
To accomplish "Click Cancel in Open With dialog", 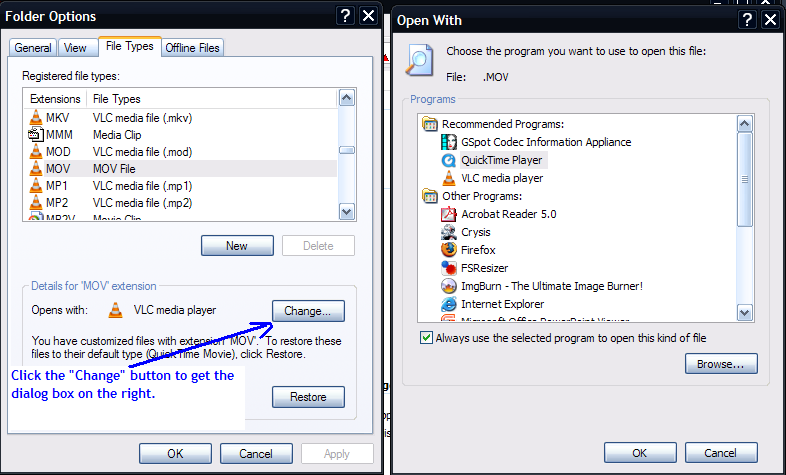I will click(721, 452).
